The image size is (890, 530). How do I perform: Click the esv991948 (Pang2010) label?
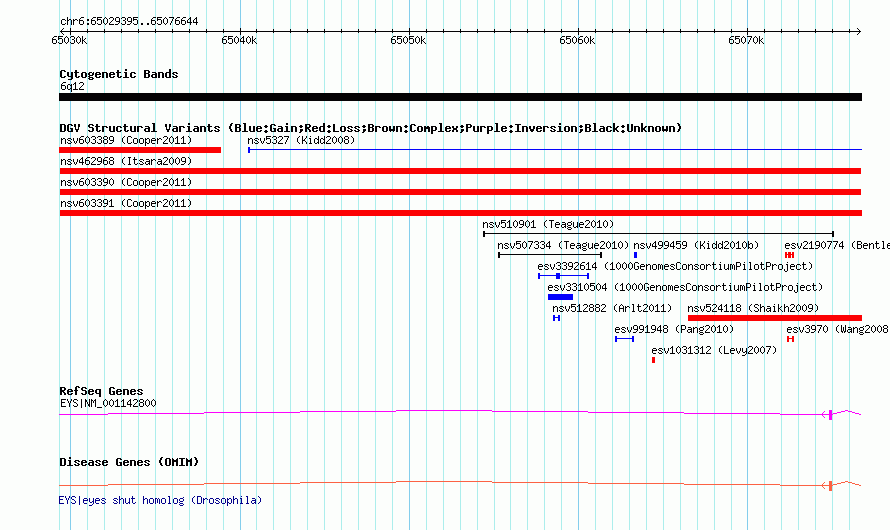674,329
